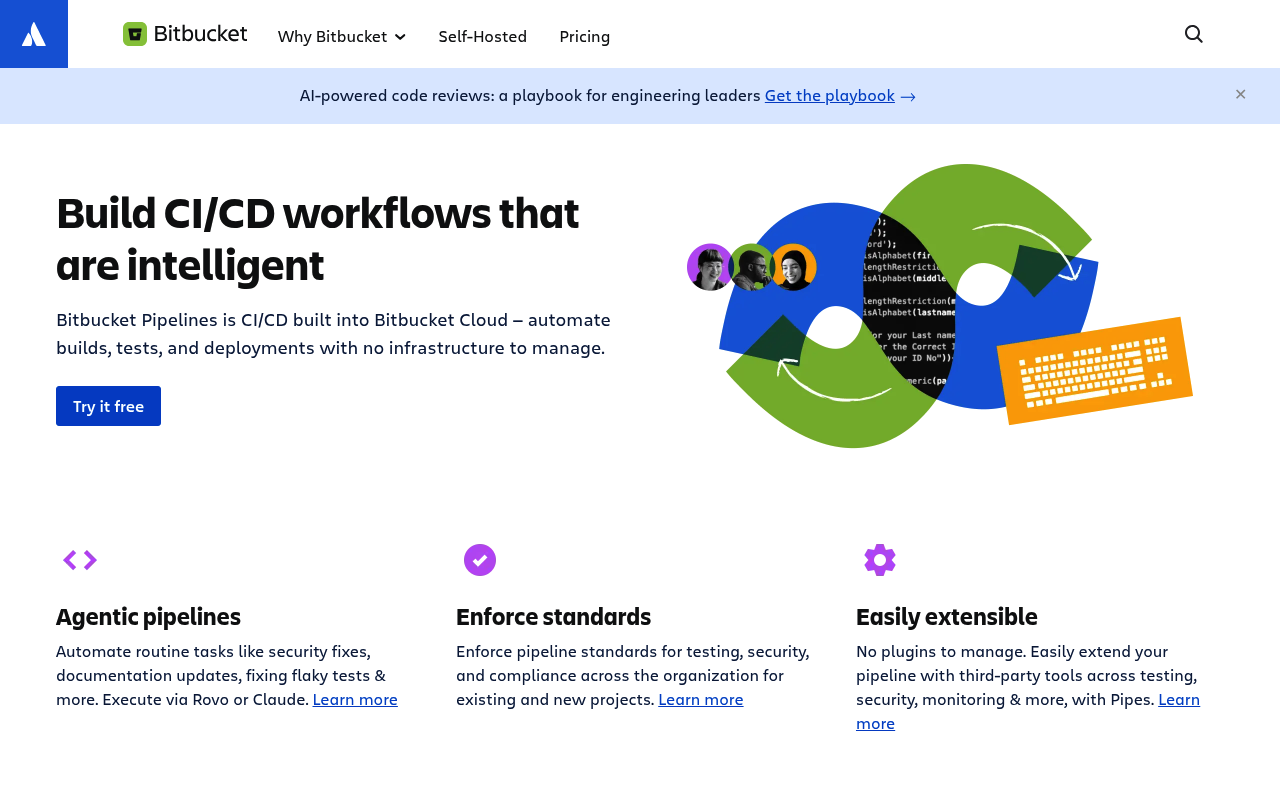The width and height of the screenshot is (1280, 800).
Task: Click the purple checkmark badge icon
Action: [480, 560]
